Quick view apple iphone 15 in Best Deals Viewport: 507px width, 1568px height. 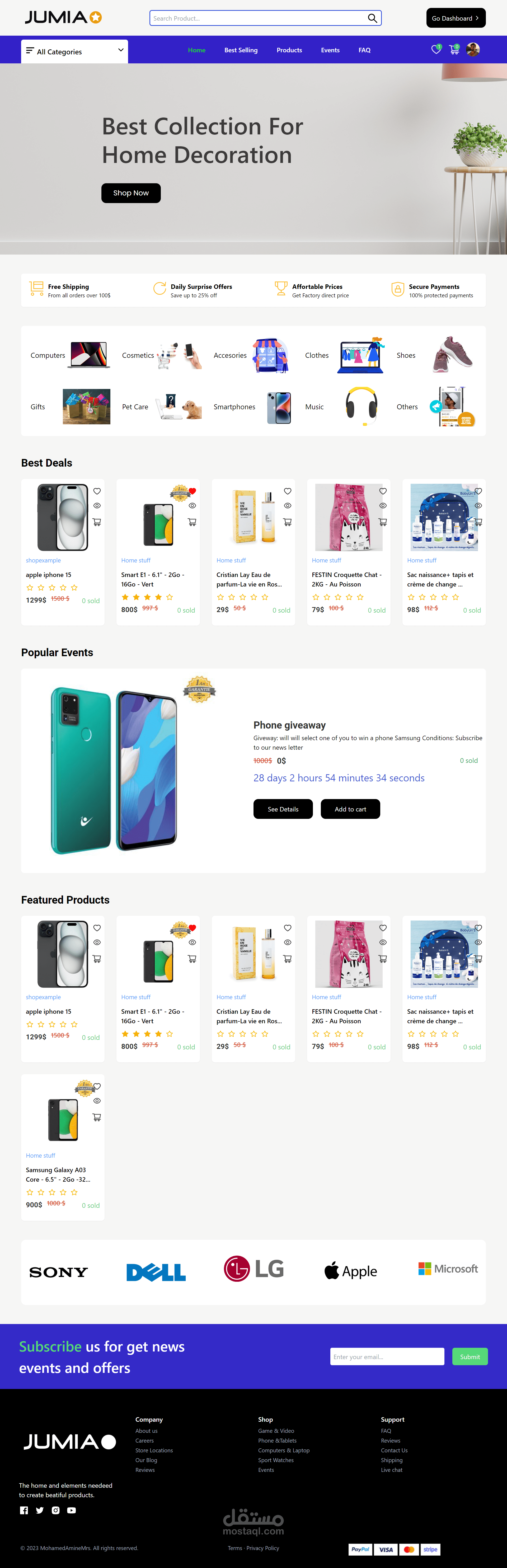97,506
